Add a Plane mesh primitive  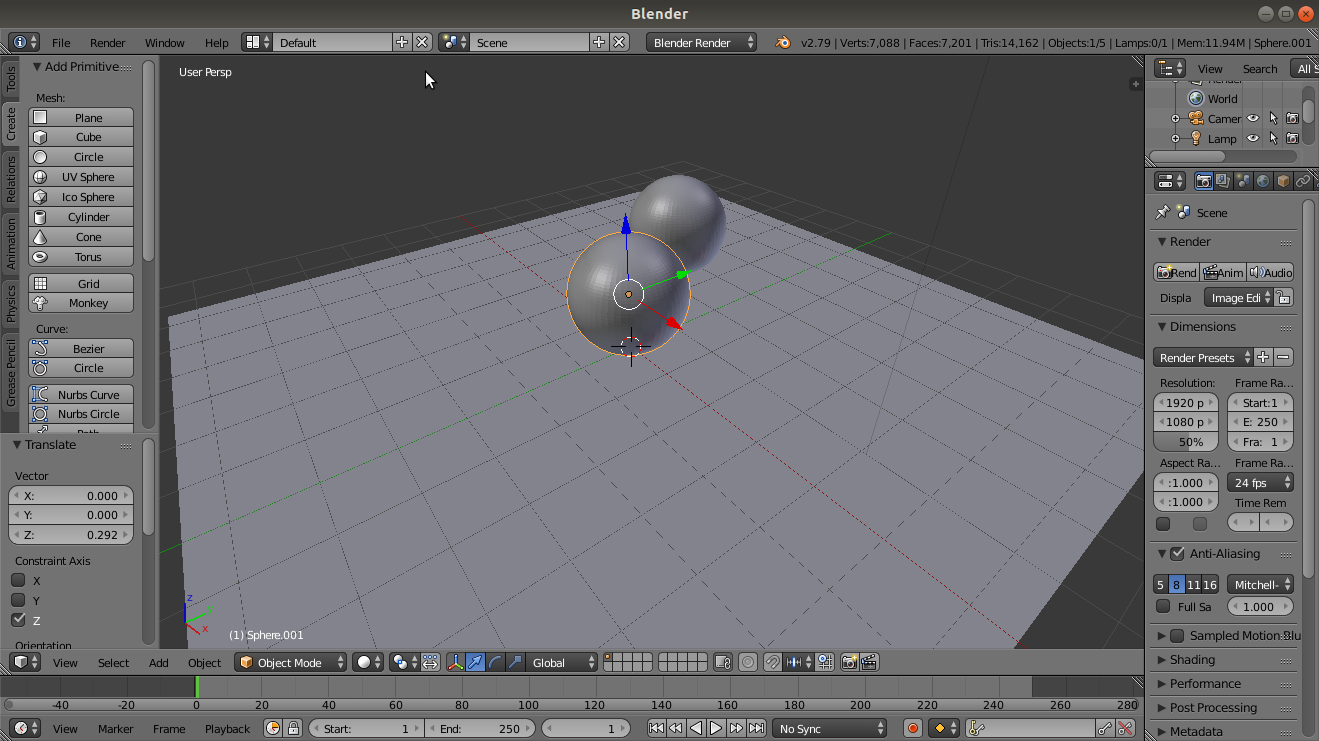(81, 117)
